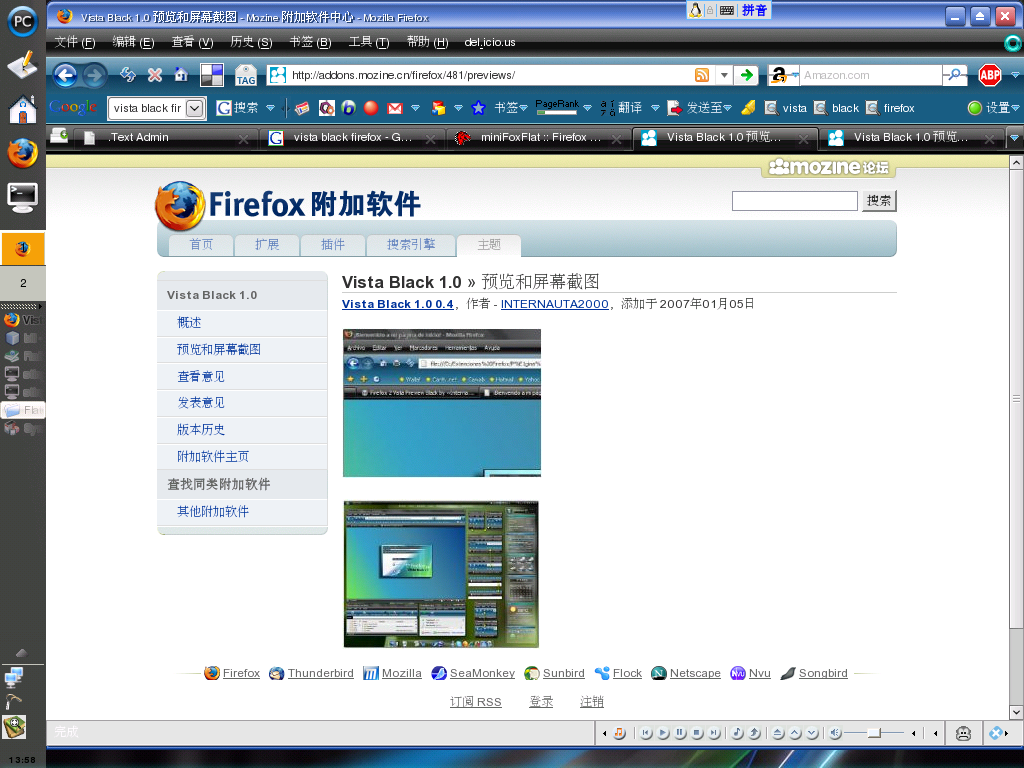This screenshot has height=768, width=1024.
Task: Click the Vista Black 1.0 0.4 link
Action: pos(398,304)
